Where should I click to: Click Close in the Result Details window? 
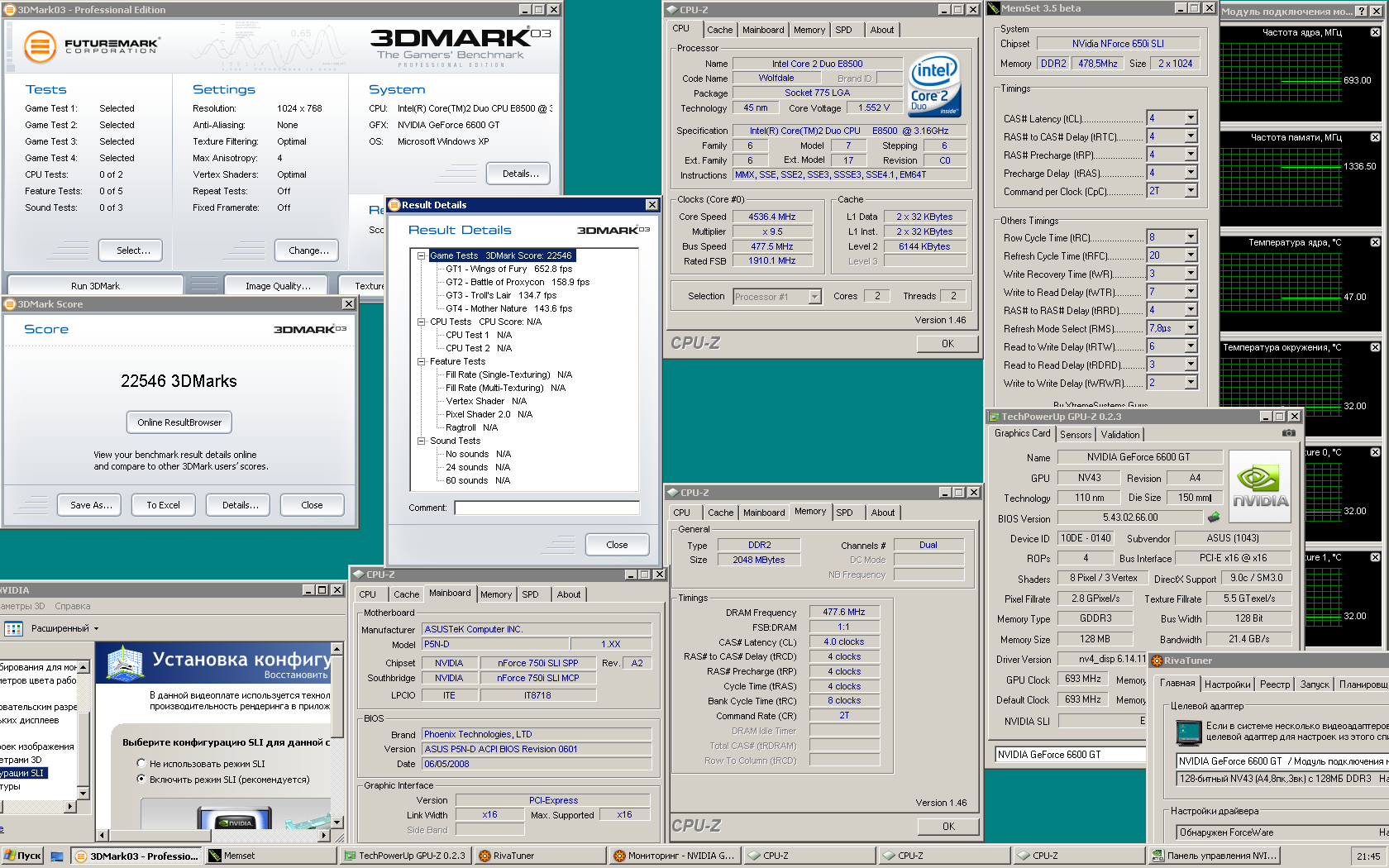(617, 545)
